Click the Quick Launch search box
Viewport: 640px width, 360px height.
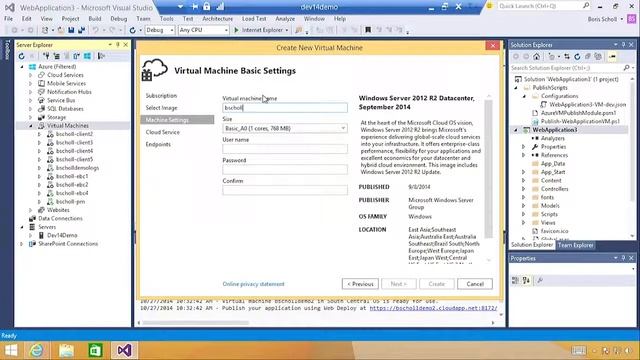coord(540,6)
